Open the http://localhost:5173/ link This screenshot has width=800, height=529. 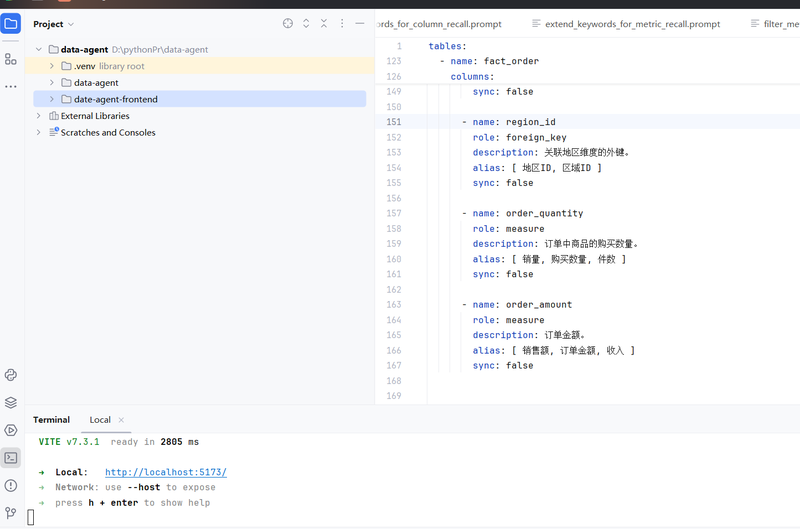[166, 472]
